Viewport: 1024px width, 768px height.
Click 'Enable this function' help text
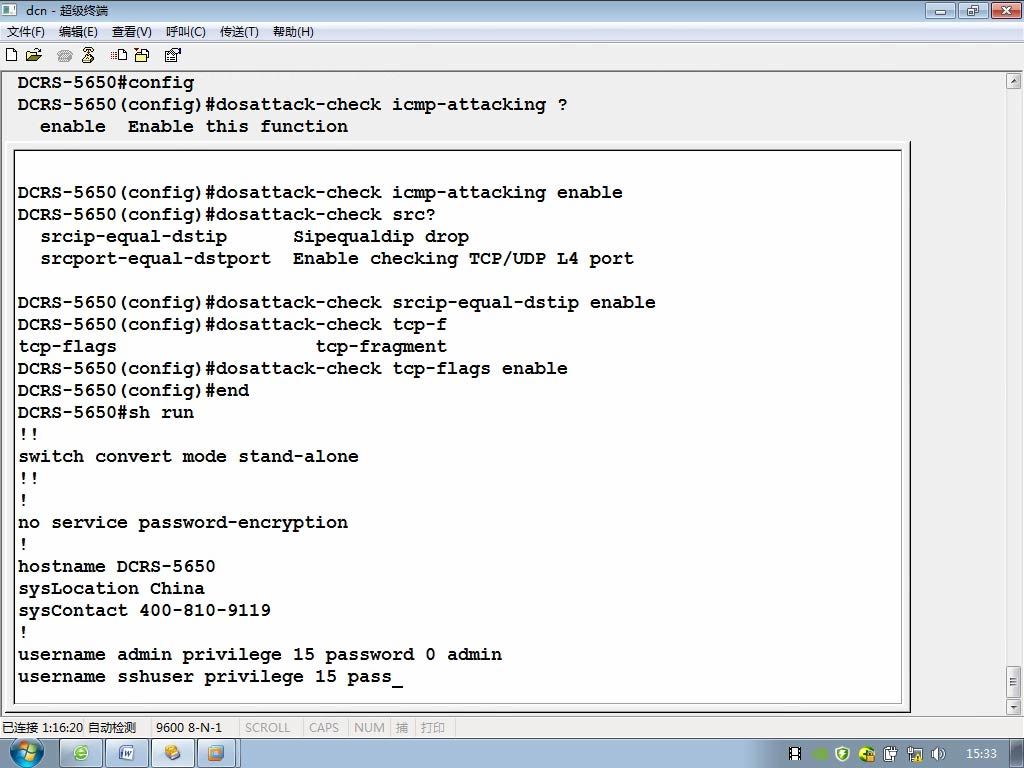238,126
